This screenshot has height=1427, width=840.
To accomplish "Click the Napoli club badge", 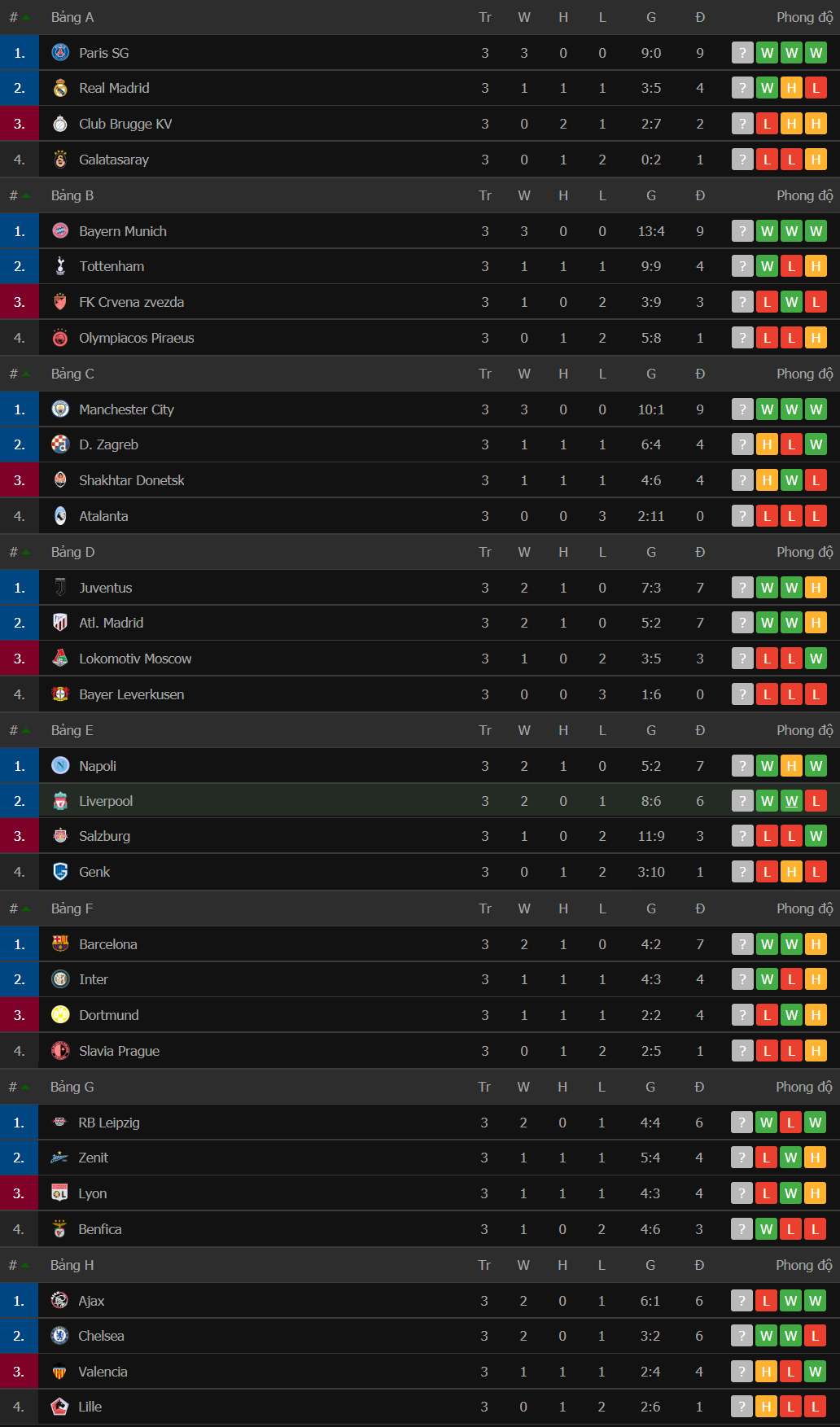I will pos(60,766).
